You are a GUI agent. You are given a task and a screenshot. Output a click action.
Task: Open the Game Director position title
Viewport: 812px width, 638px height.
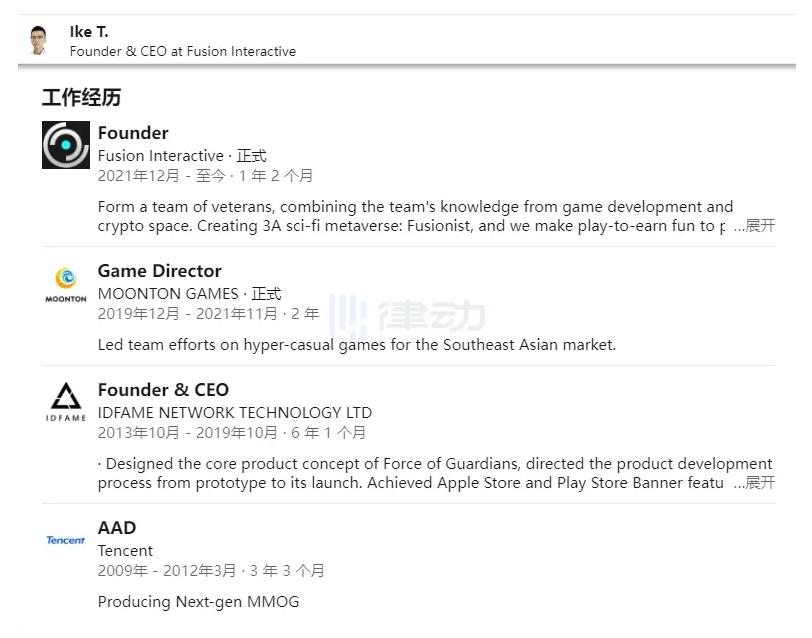coord(159,271)
